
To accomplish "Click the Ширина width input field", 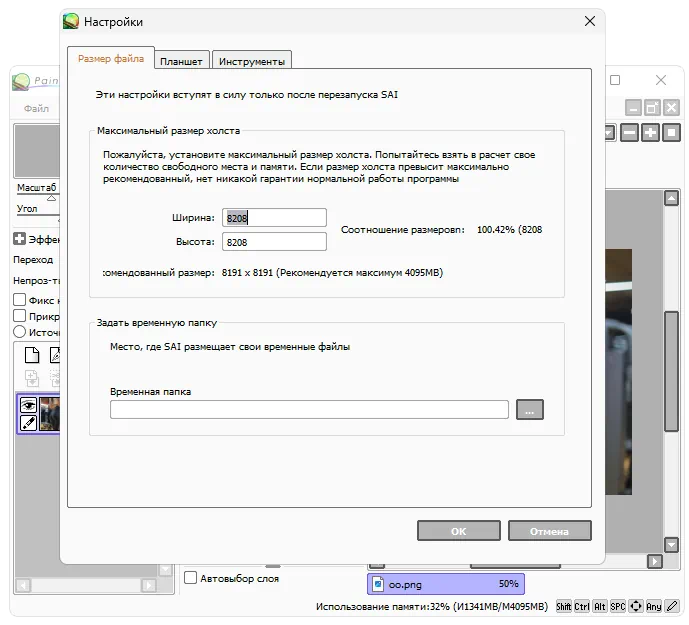I will (274, 218).
